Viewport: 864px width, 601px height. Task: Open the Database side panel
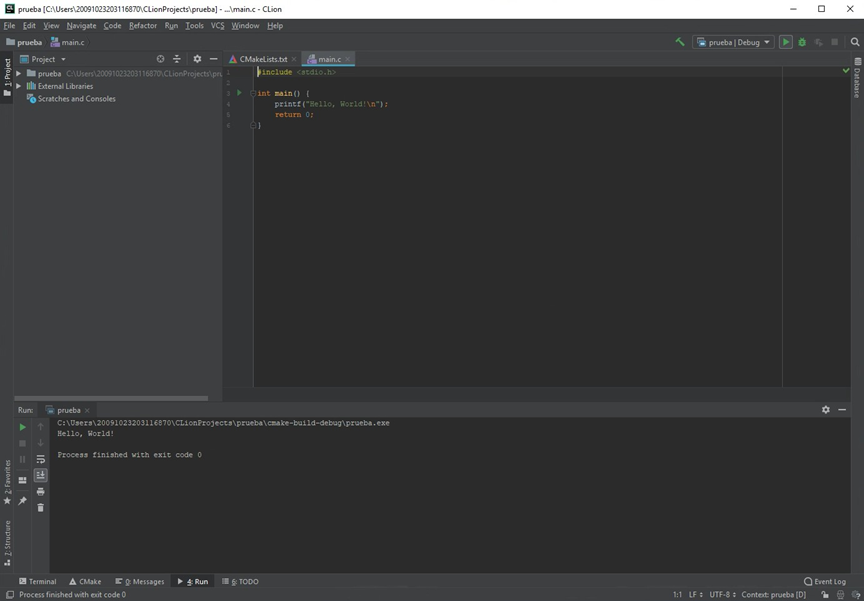857,78
